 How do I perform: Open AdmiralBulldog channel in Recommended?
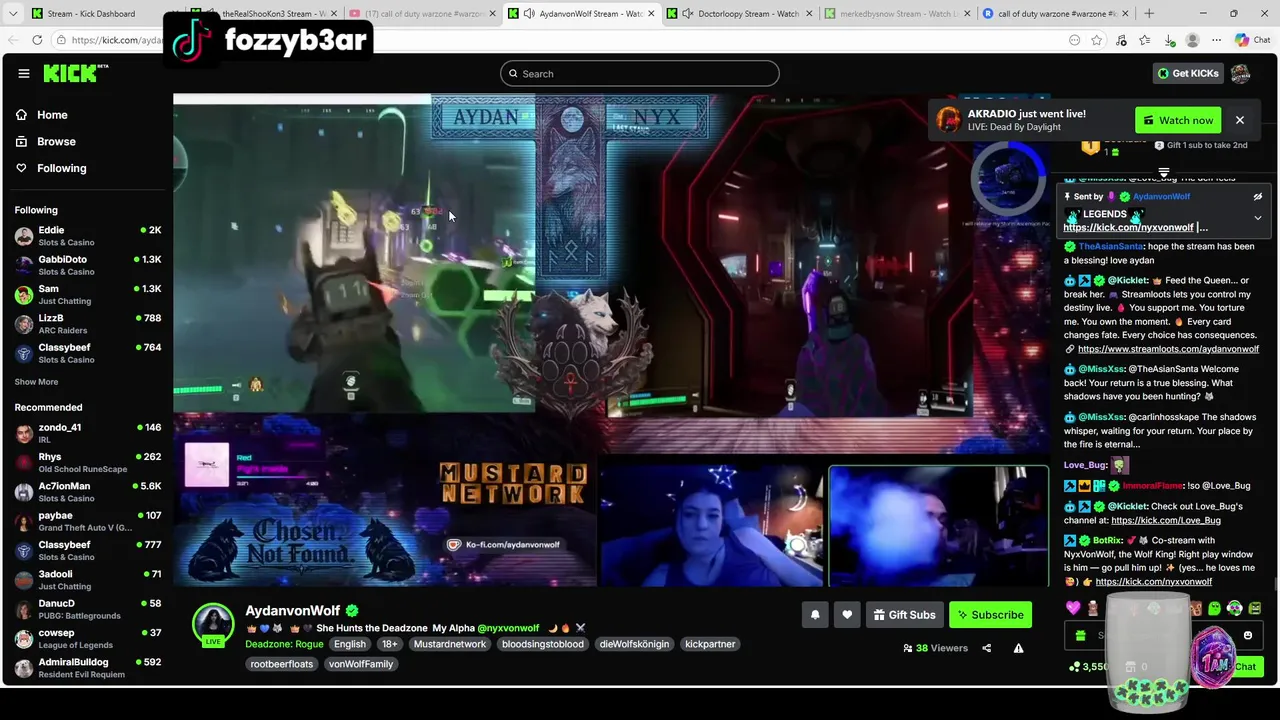click(x=88, y=668)
